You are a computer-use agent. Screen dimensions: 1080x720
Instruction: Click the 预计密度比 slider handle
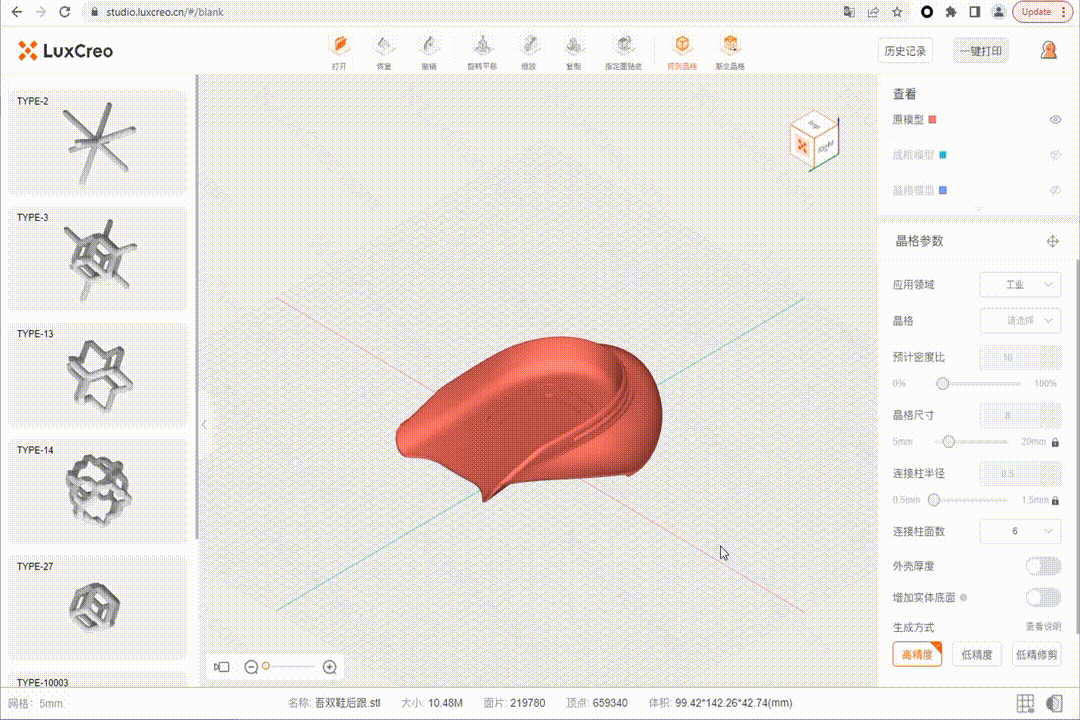pos(942,383)
